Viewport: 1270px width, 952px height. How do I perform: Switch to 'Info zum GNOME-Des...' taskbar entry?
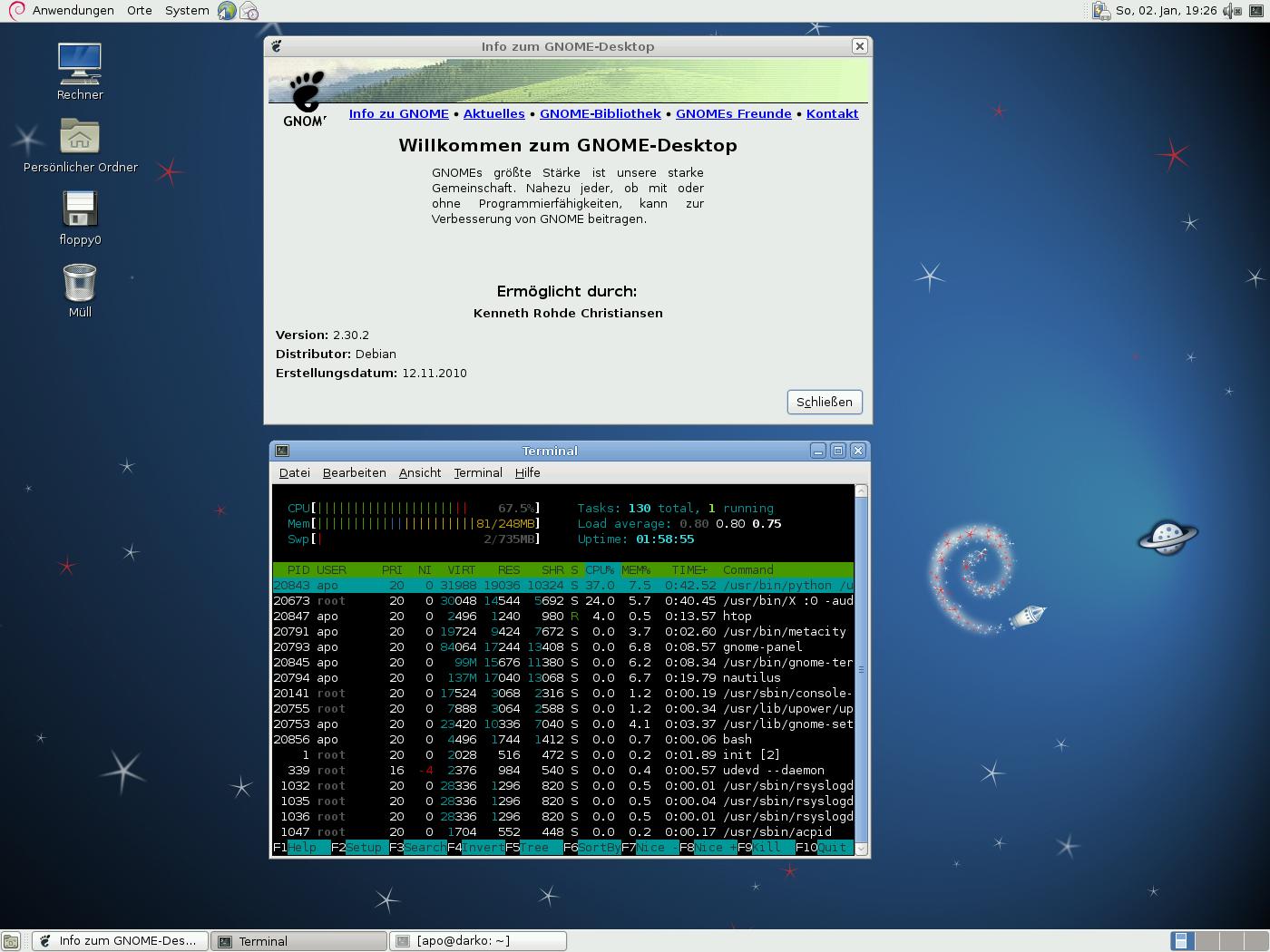point(121,941)
